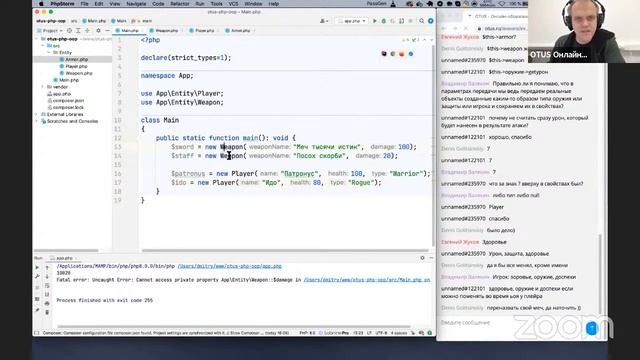The image size is (640, 360).
Task: Click the wrench icon in the Run panel
Action: [x=37, y=276]
